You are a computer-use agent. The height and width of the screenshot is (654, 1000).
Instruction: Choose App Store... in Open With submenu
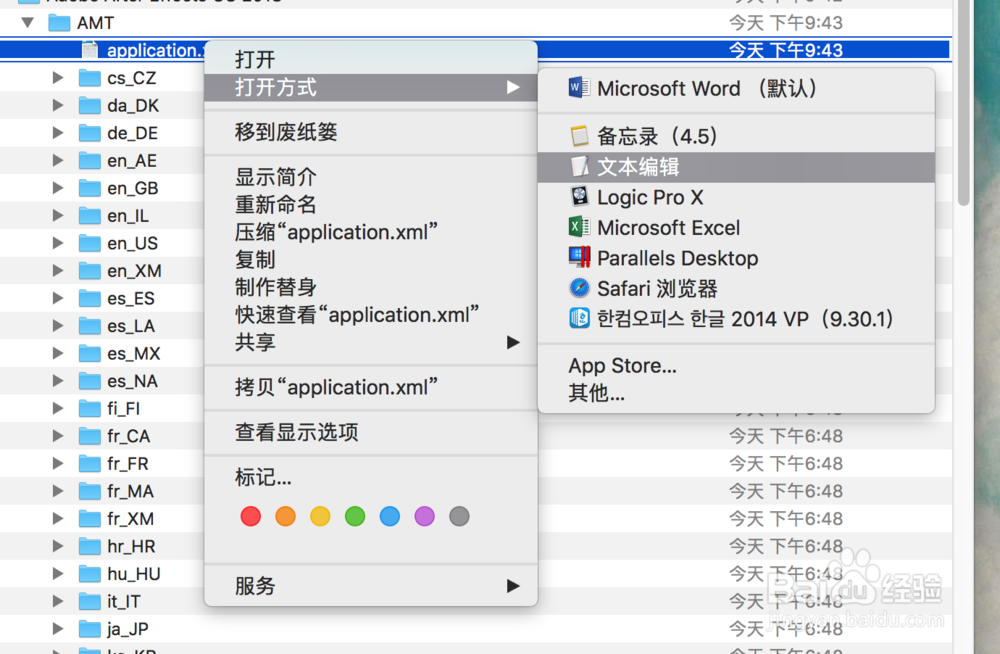click(736, 366)
